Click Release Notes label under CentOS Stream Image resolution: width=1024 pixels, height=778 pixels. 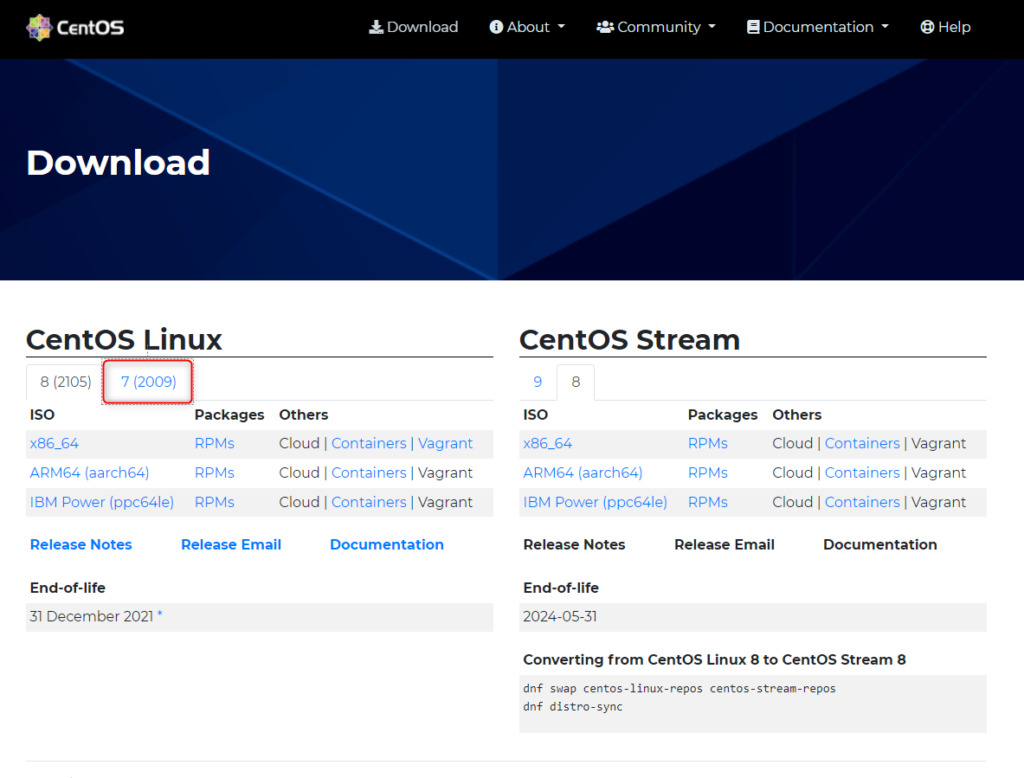[x=574, y=544]
